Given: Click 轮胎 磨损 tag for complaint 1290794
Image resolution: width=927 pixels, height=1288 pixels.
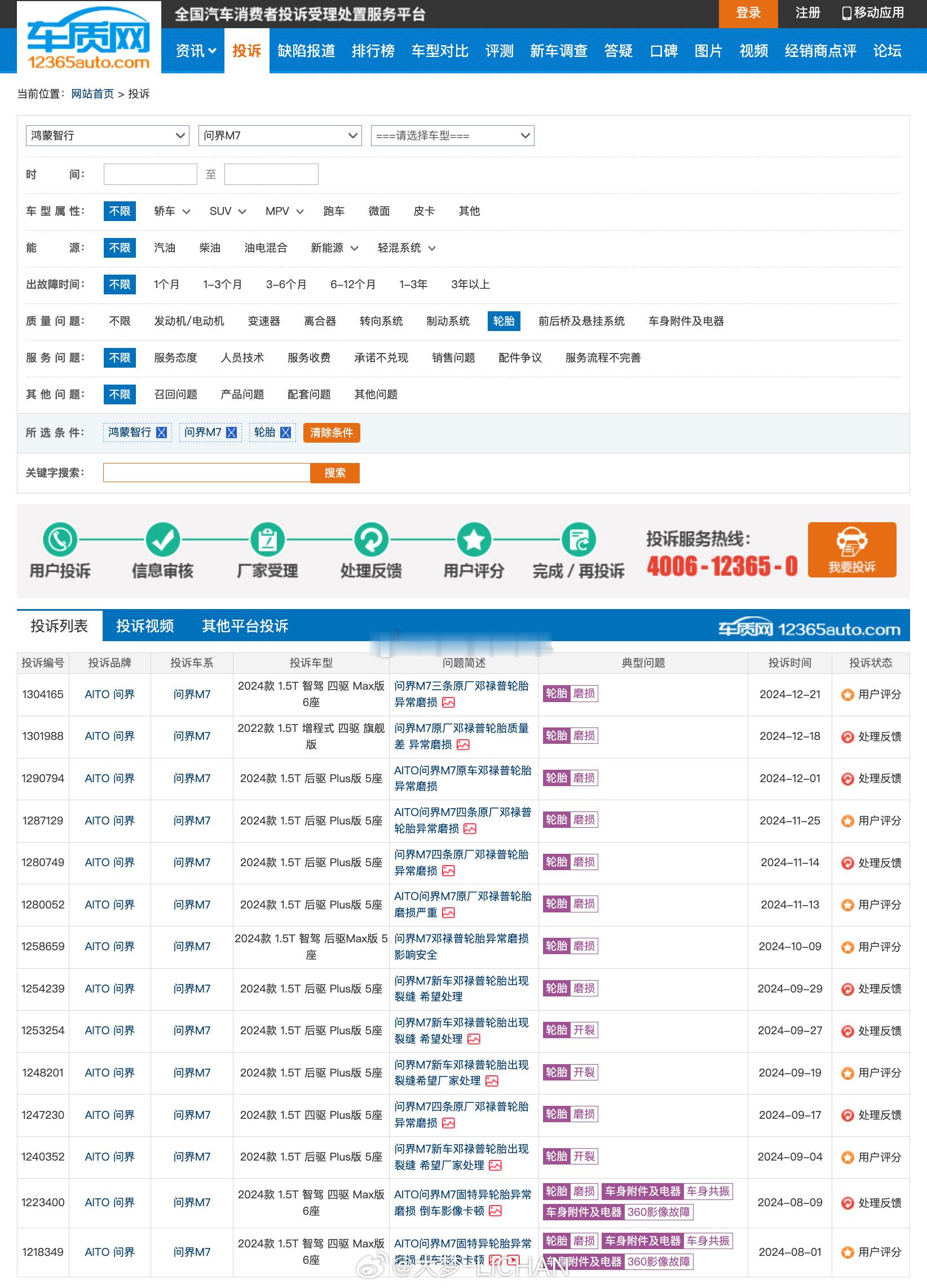Looking at the screenshot, I should (570, 778).
